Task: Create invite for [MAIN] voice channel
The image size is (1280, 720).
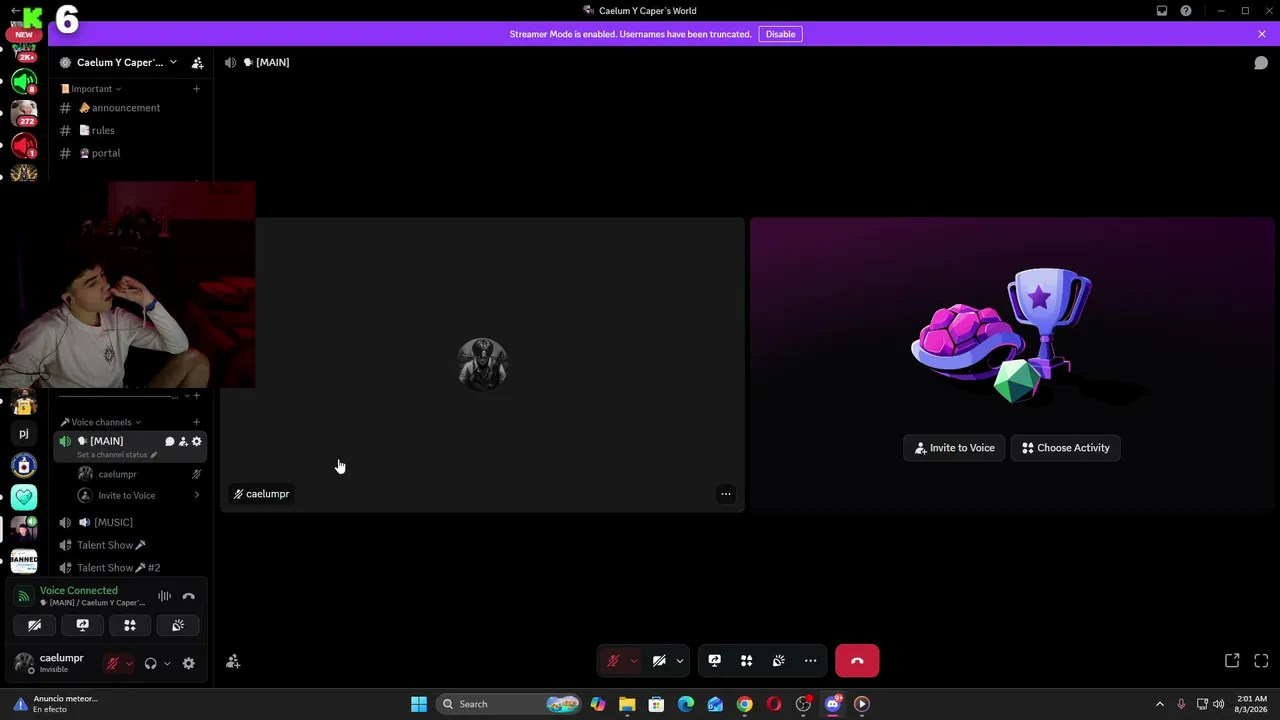Action: (183, 441)
